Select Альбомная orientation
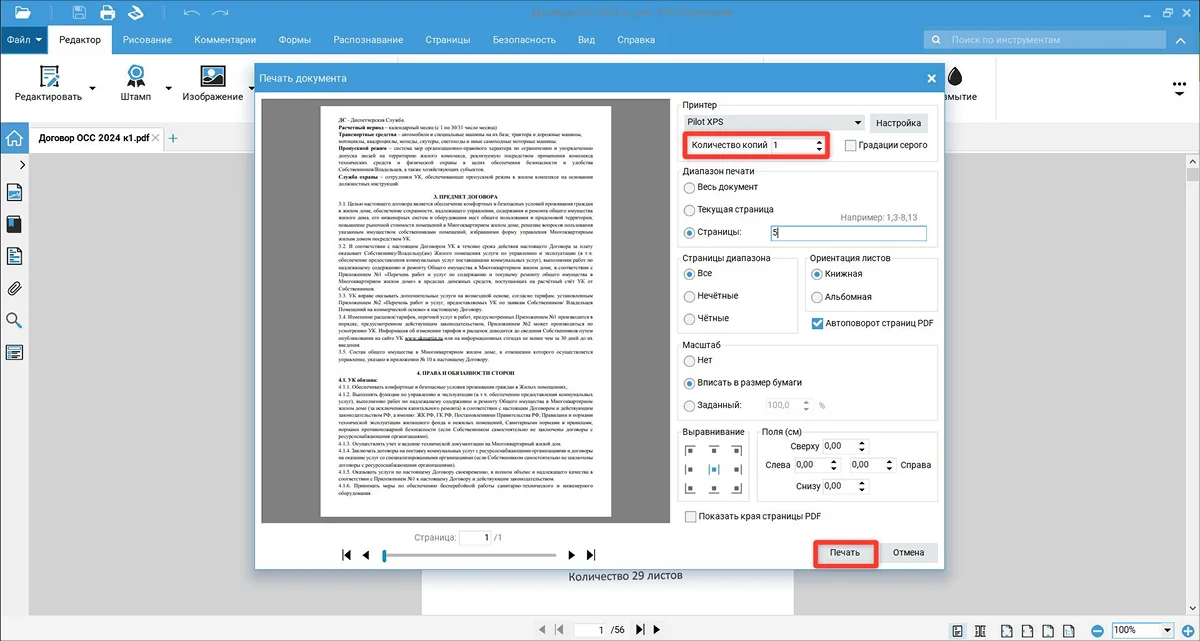 (x=817, y=297)
